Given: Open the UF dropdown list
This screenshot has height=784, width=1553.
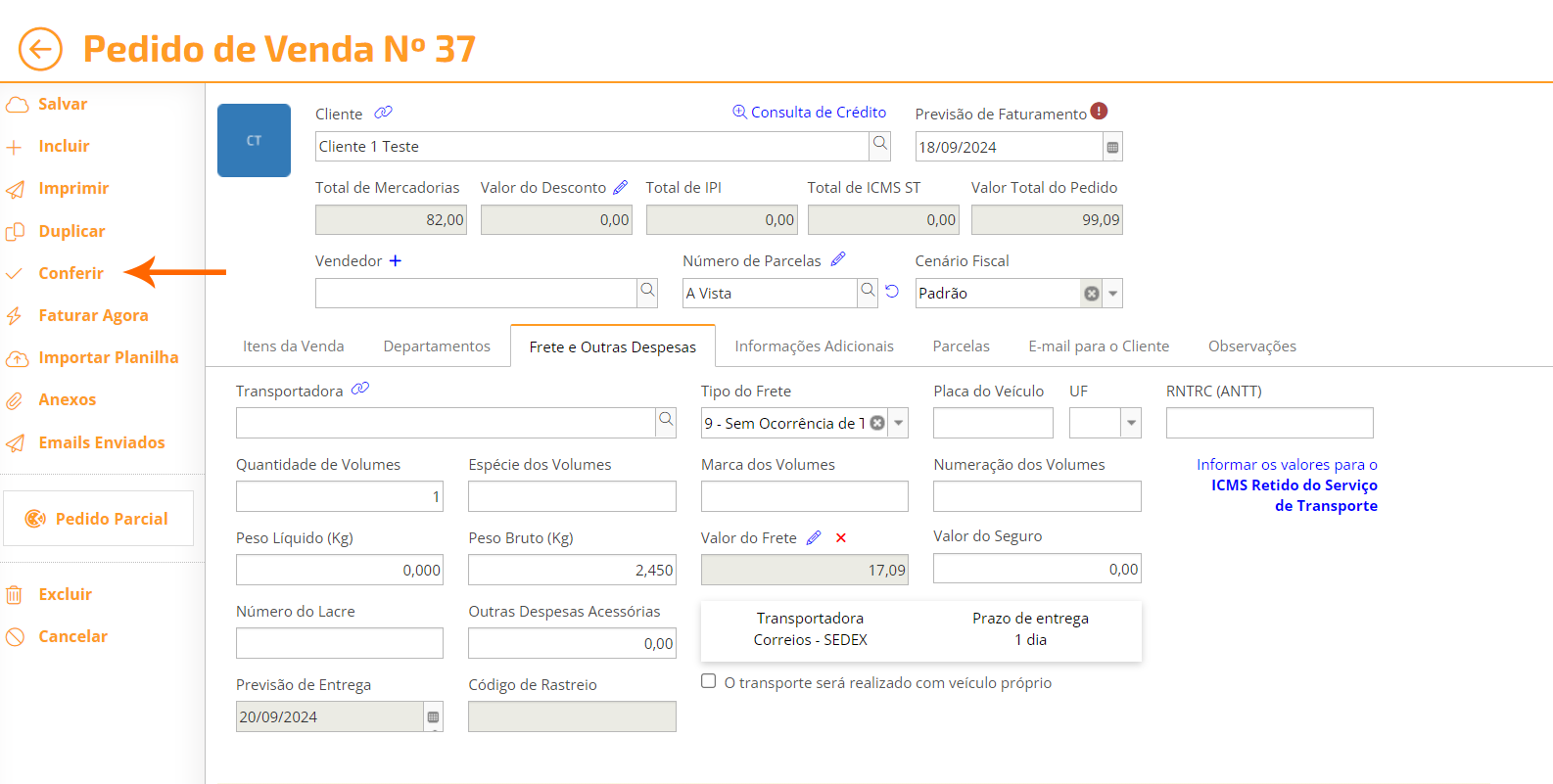Looking at the screenshot, I should [1131, 423].
